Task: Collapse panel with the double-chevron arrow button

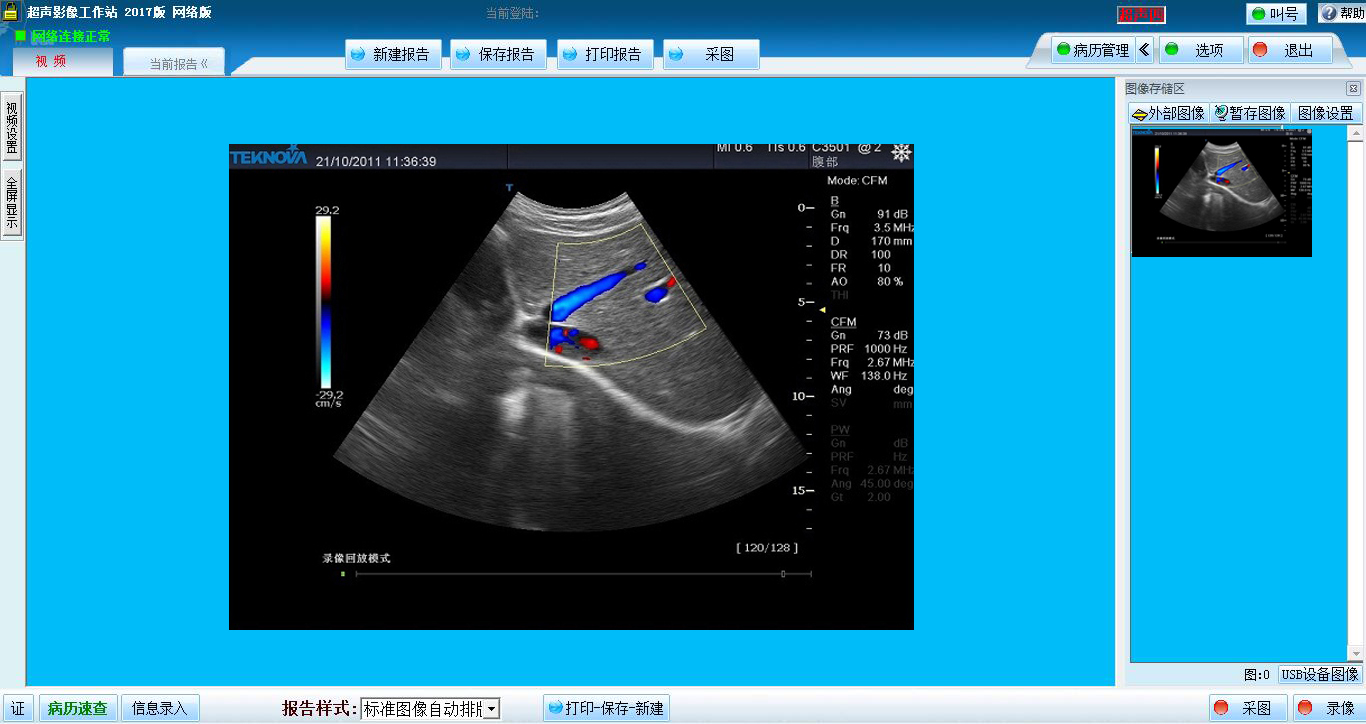Action: click(1145, 50)
